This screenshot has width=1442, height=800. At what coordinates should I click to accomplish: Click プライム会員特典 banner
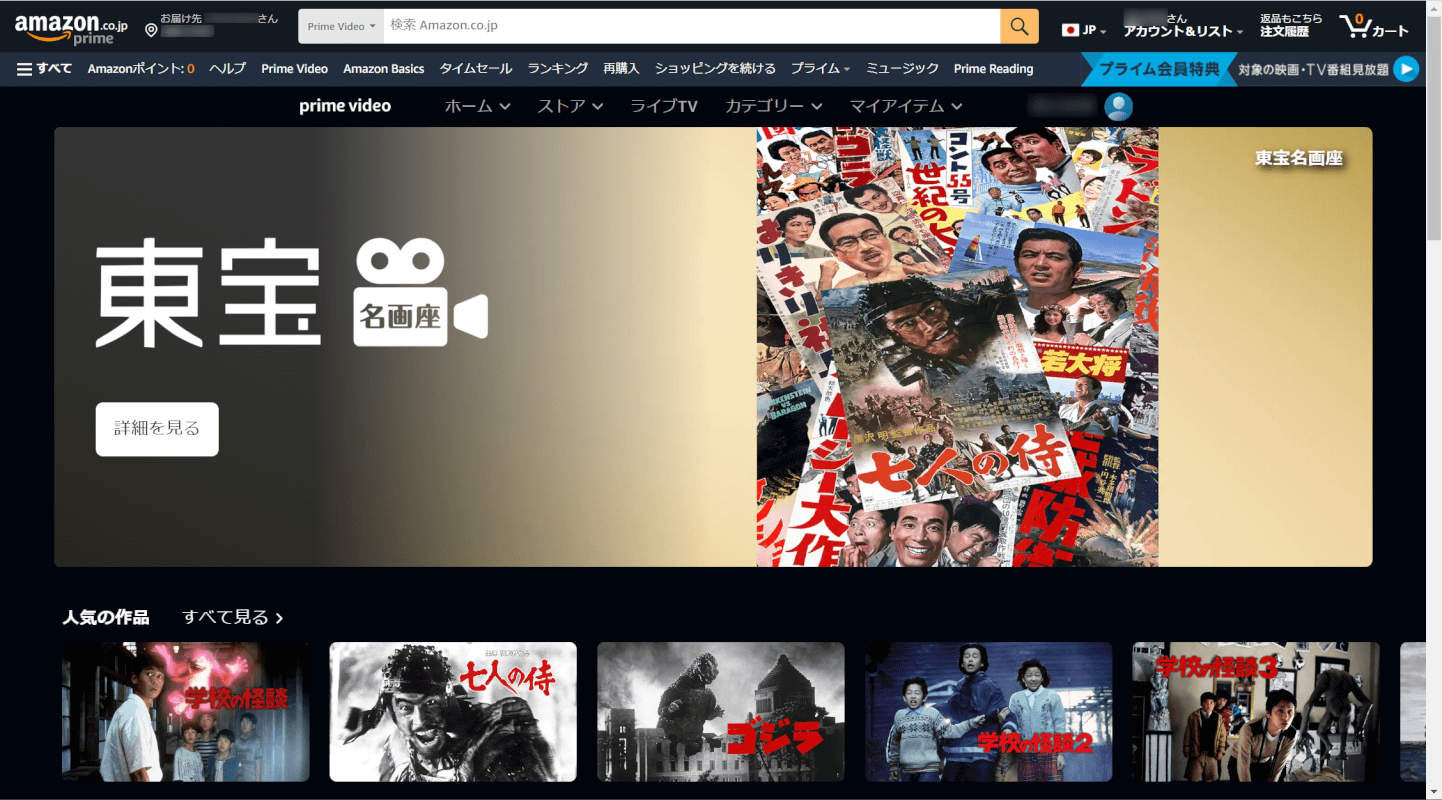pyautogui.click(x=1160, y=69)
